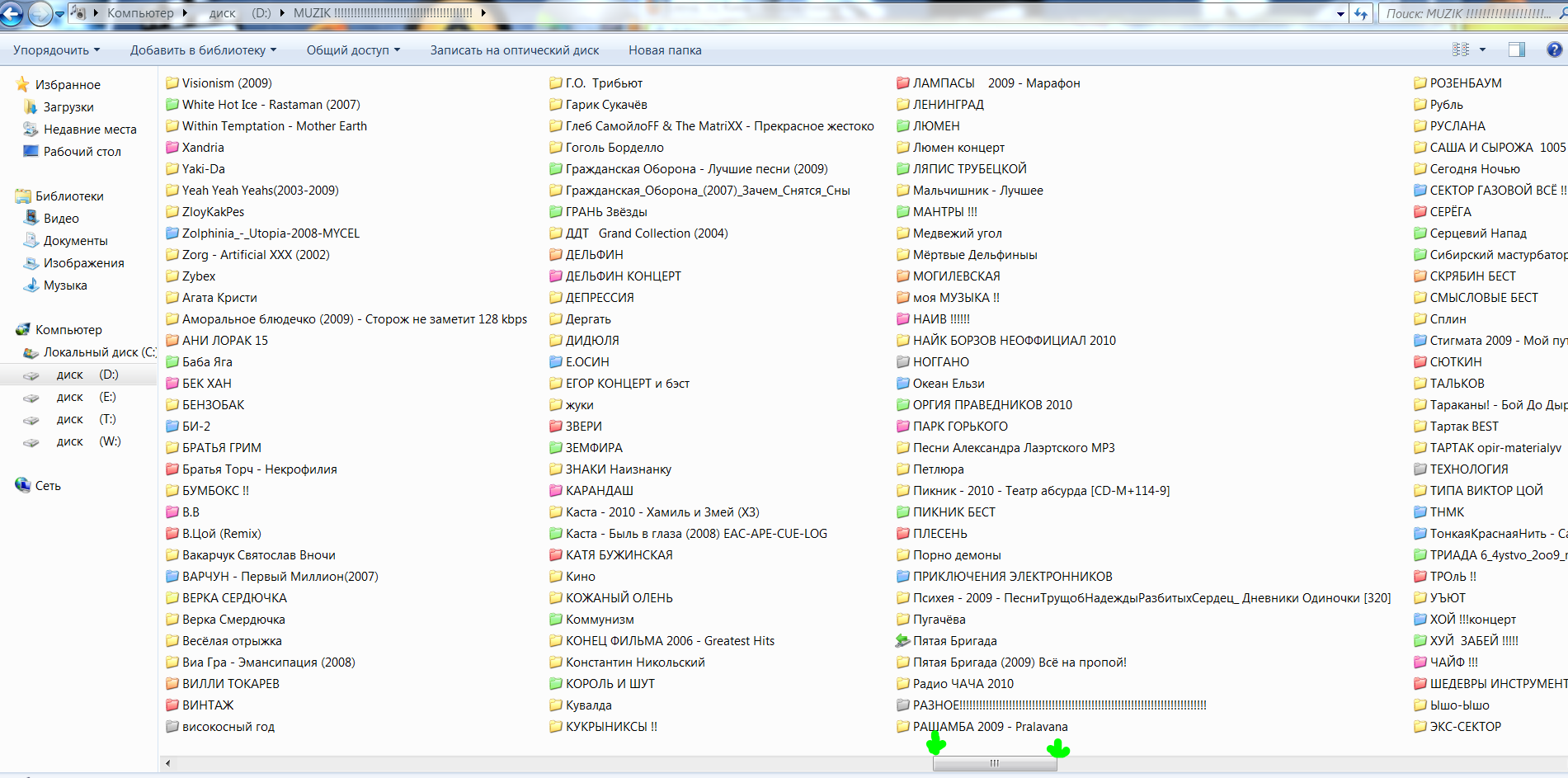The height and width of the screenshot is (778, 1568).
Task: Open the Упорядочить dropdown menu
Action: [56, 50]
